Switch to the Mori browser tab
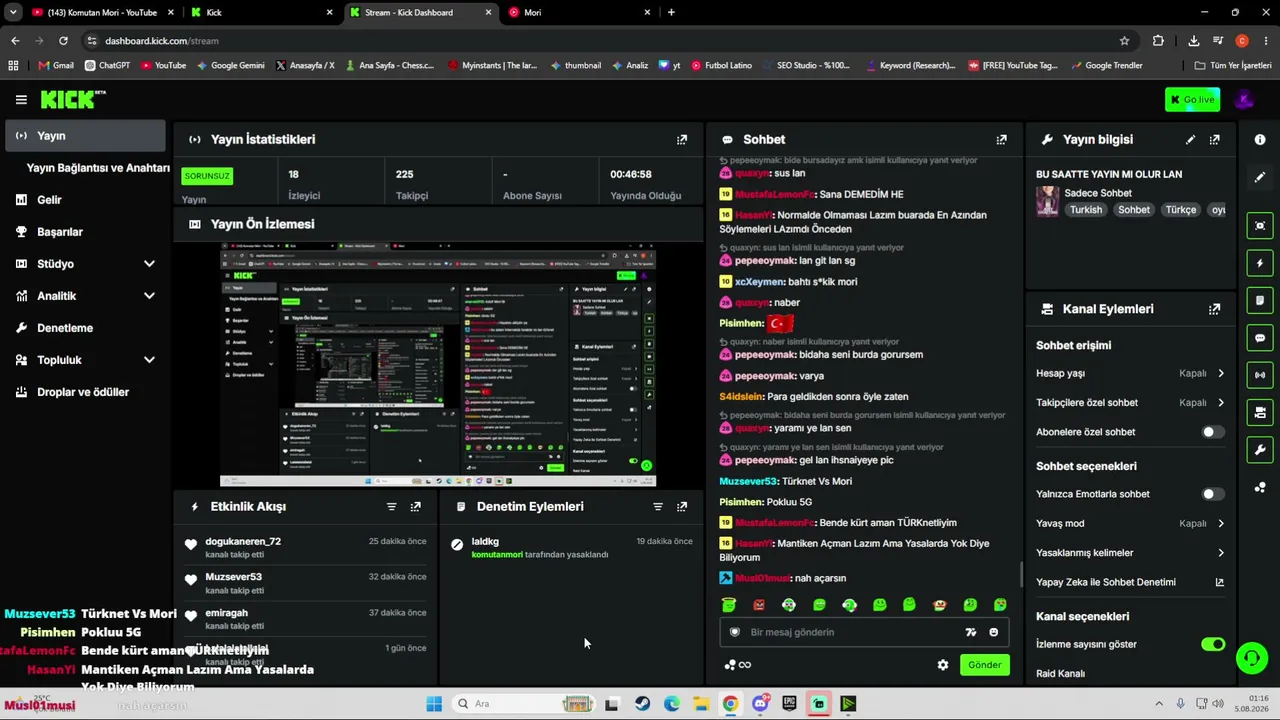Screen dimensions: 1280x720 pos(580,12)
